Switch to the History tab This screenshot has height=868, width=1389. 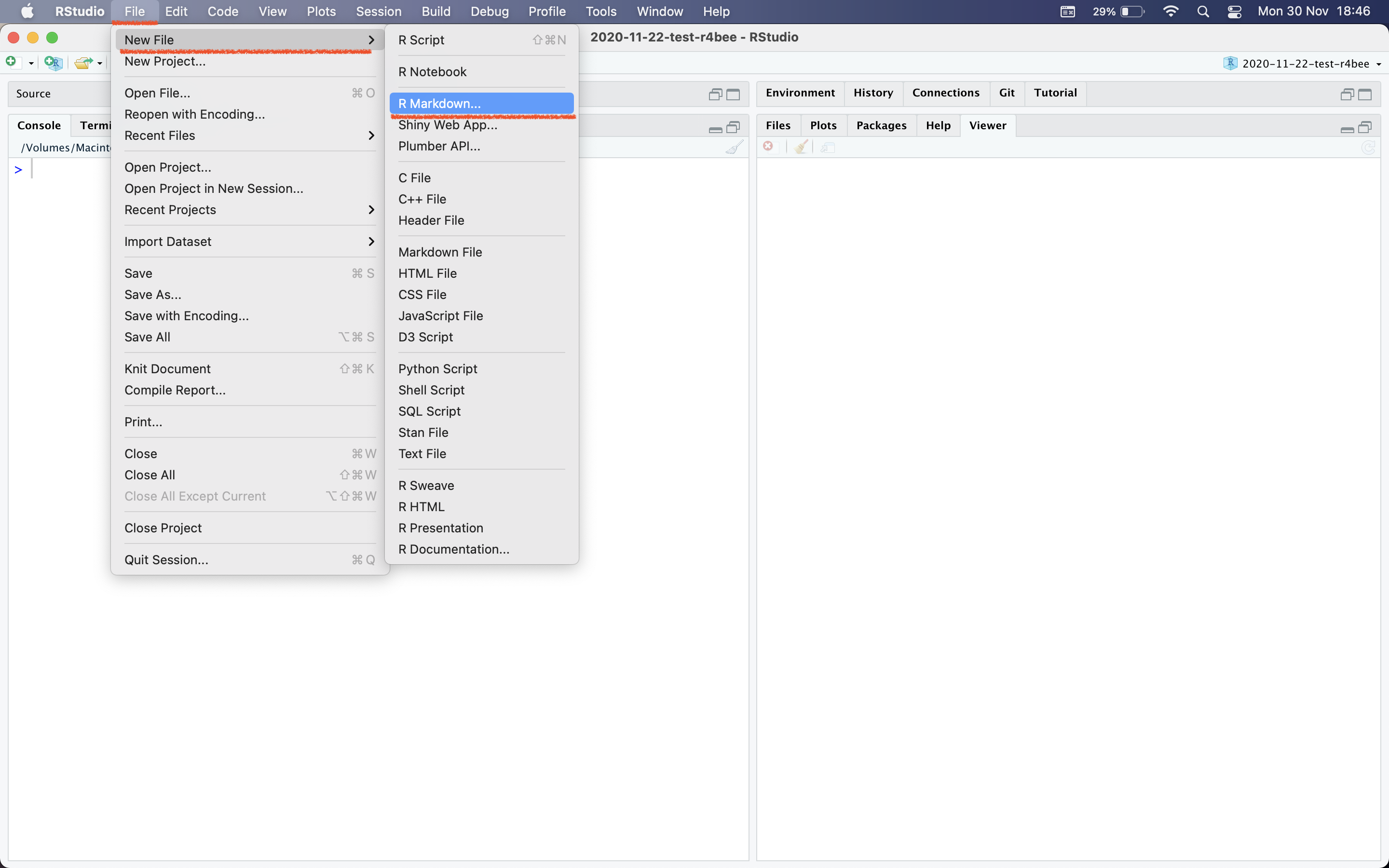click(x=873, y=93)
